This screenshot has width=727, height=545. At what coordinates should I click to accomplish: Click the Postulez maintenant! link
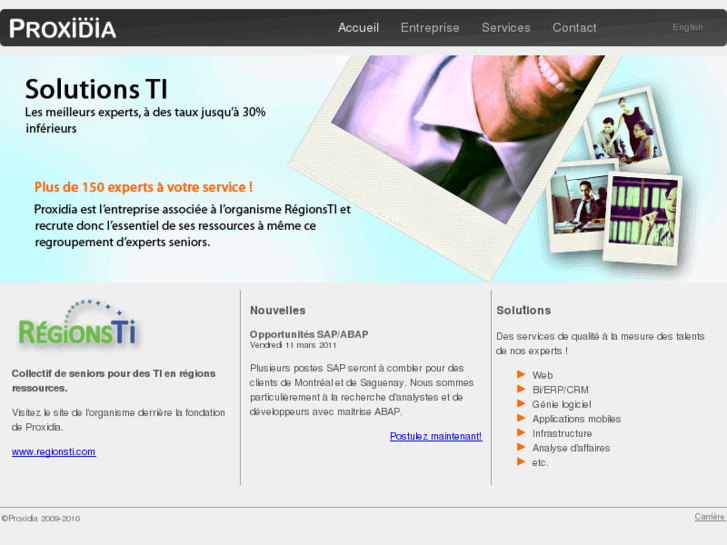click(436, 436)
